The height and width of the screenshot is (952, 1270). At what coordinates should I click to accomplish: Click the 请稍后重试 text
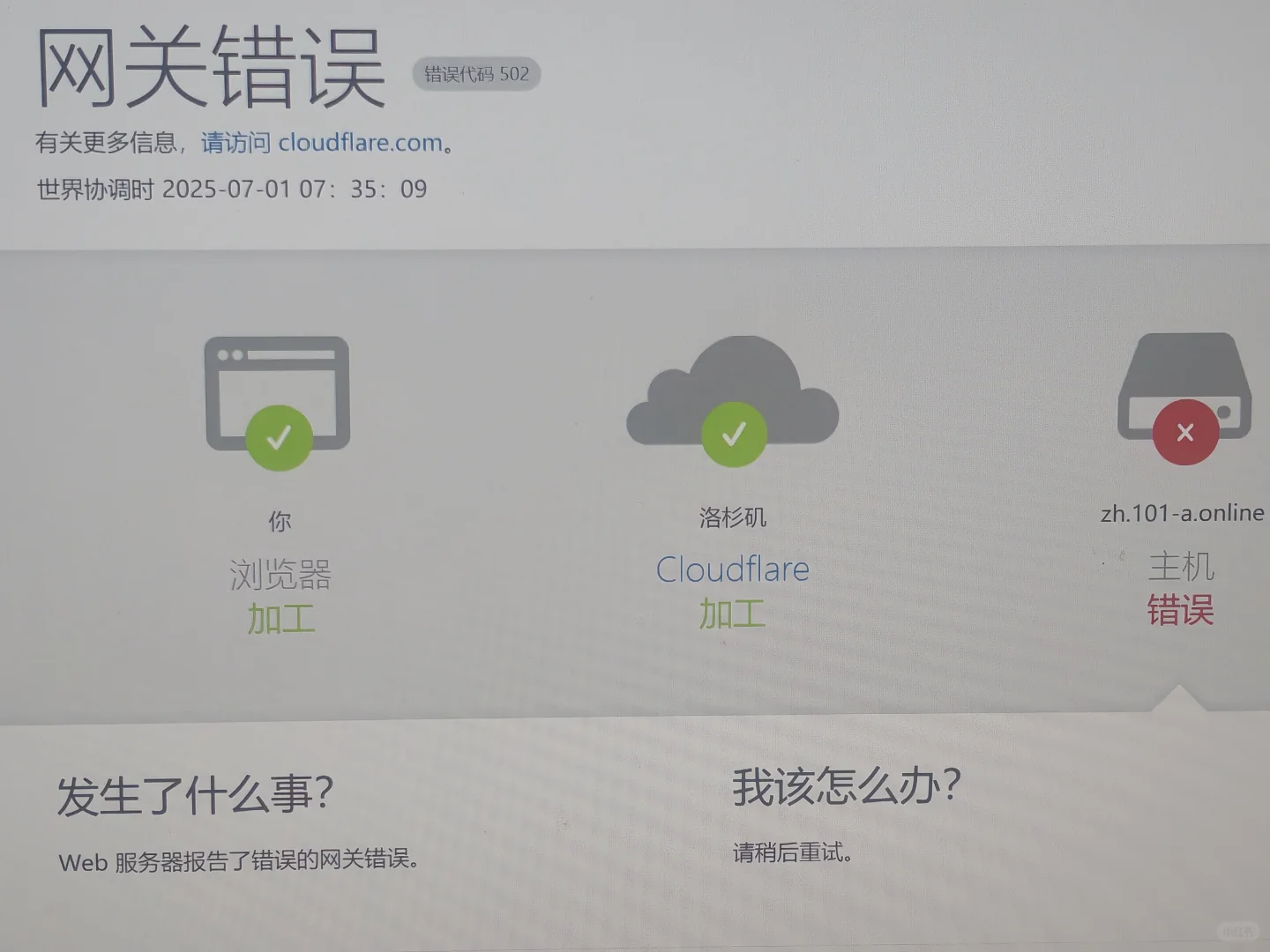[793, 852]
